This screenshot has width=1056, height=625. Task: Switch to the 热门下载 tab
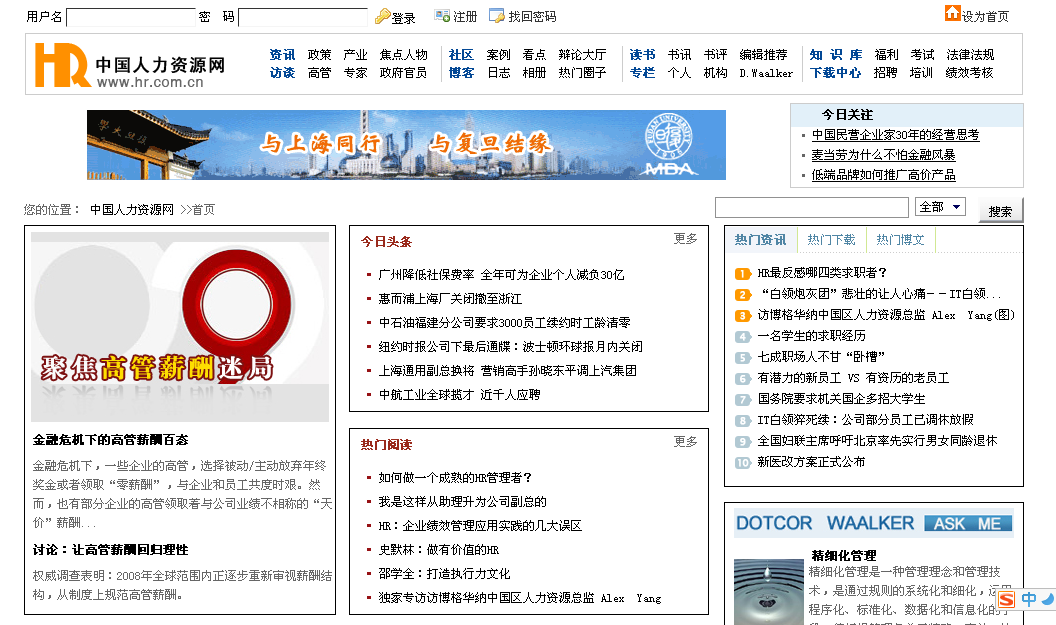click(x=831, y=240)
